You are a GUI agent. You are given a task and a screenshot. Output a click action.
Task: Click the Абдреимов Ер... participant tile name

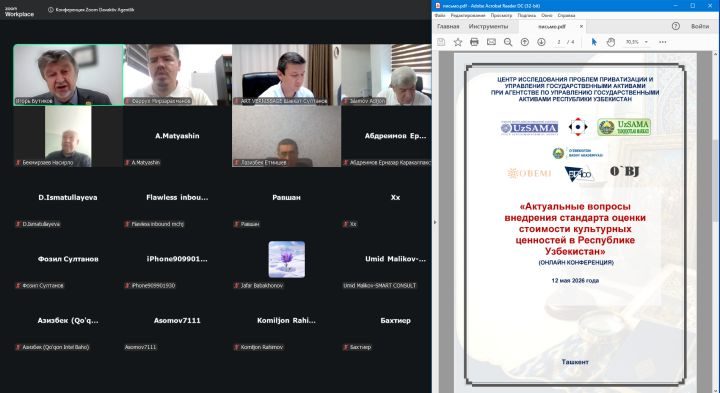coord(395,136)
